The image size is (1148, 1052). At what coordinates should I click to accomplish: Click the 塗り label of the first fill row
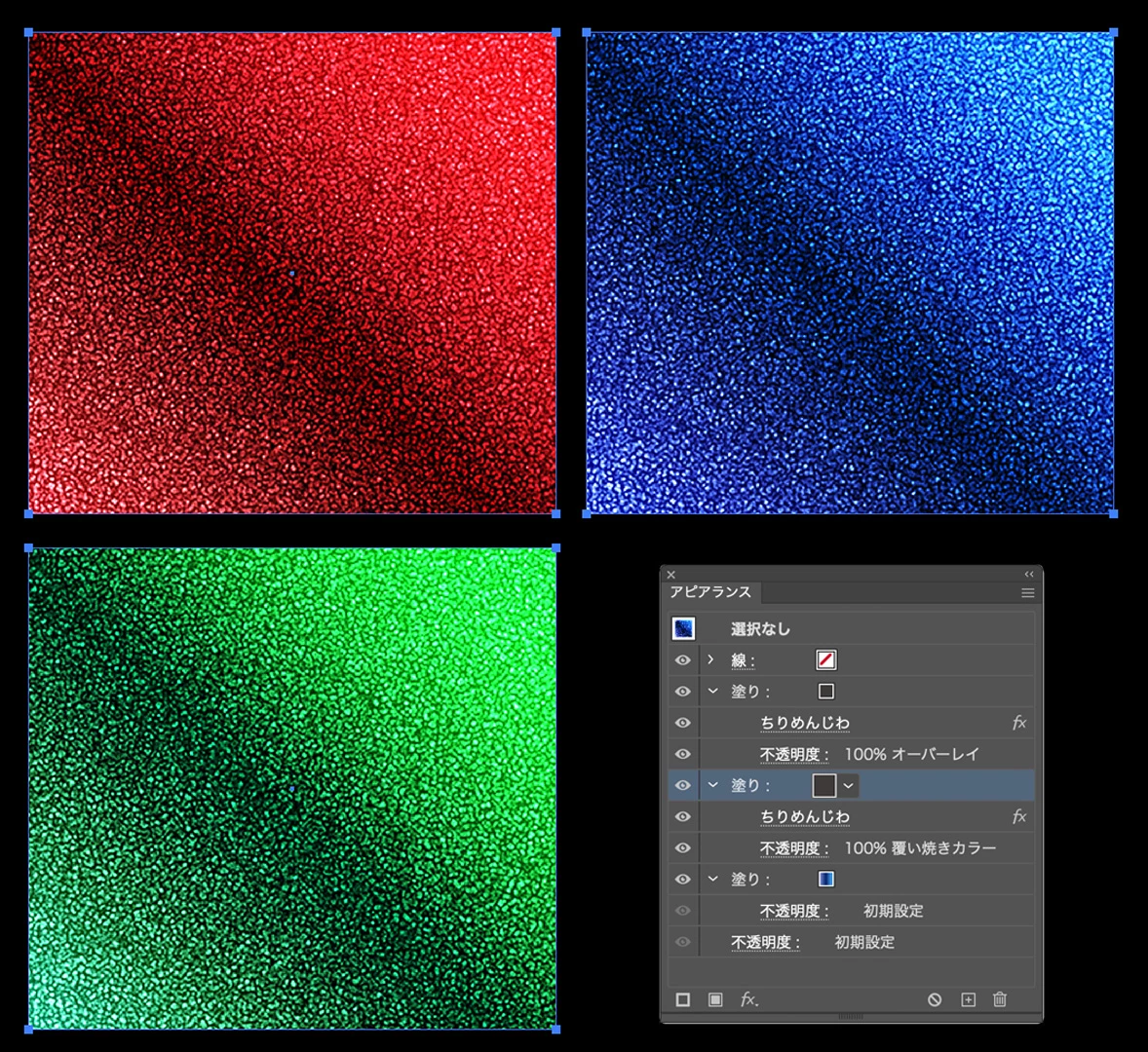click(x=749, y=692)
